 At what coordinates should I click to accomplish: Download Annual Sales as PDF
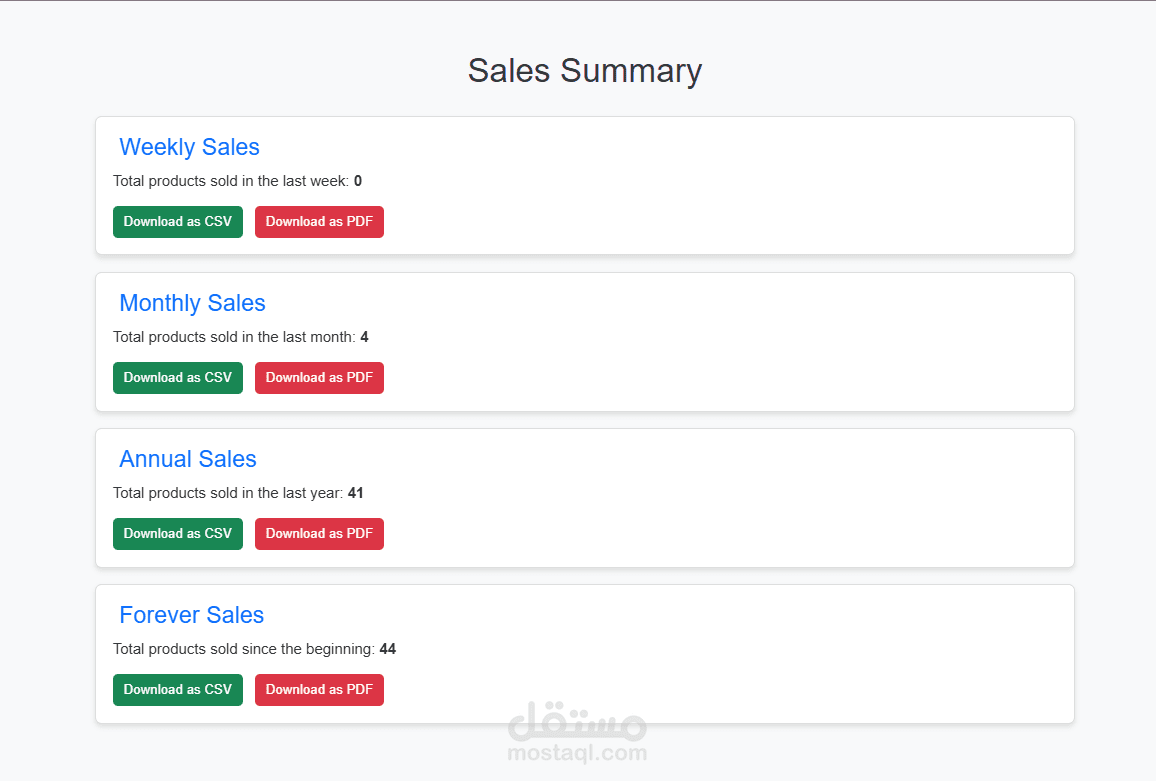coord(319,534)
